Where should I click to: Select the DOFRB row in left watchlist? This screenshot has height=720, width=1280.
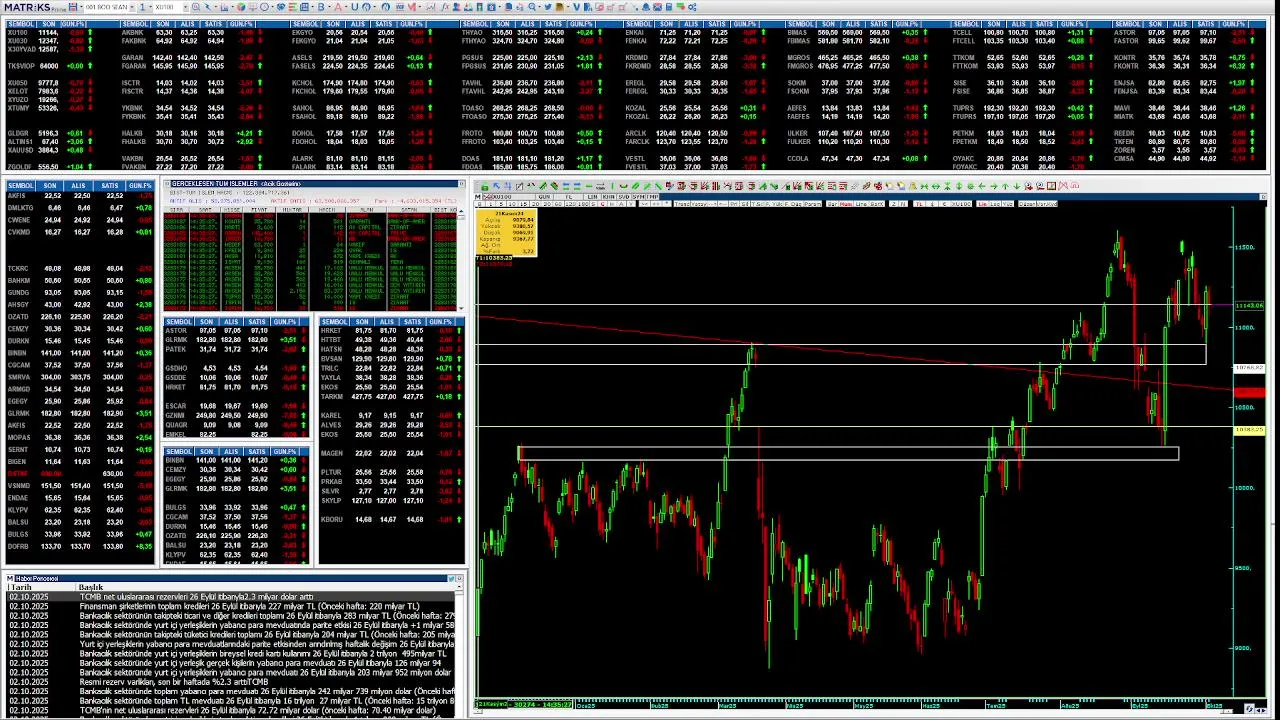click(80, 546)
